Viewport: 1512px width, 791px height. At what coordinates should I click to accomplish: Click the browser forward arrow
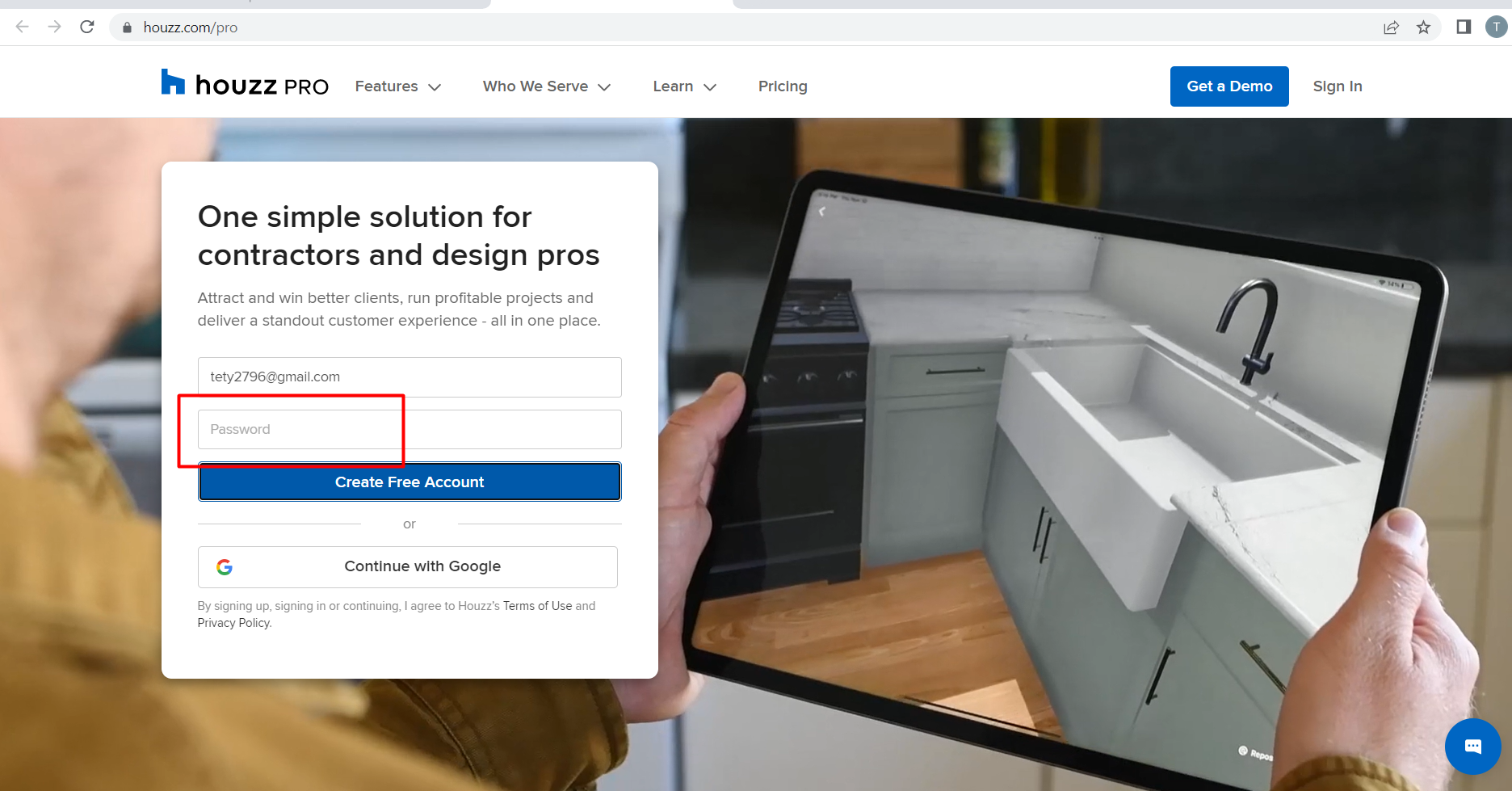54,27
